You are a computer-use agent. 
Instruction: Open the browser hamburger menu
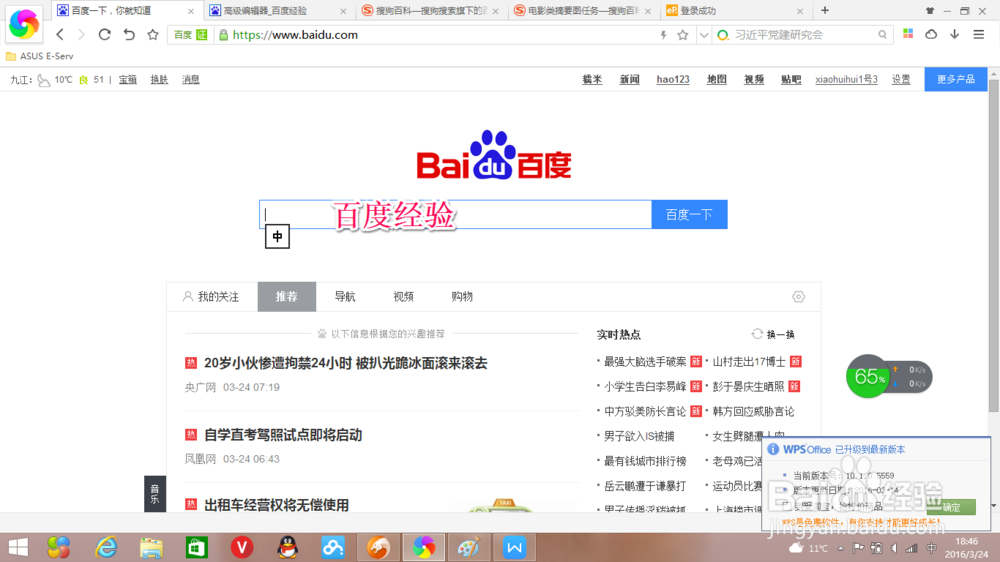coord(979,34)
